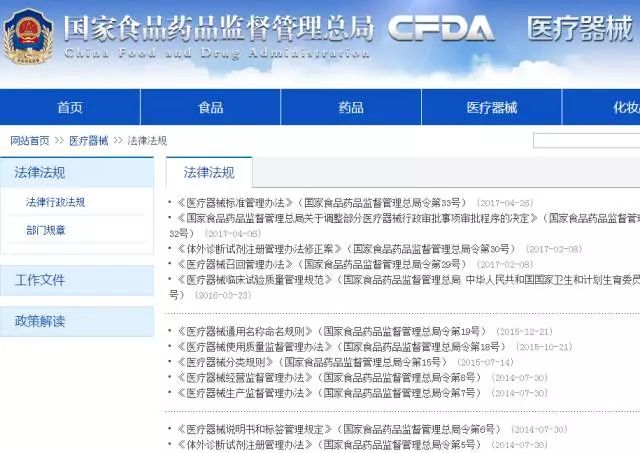
Task: Click the search input field below navigation
Action: tap(586, 141)
